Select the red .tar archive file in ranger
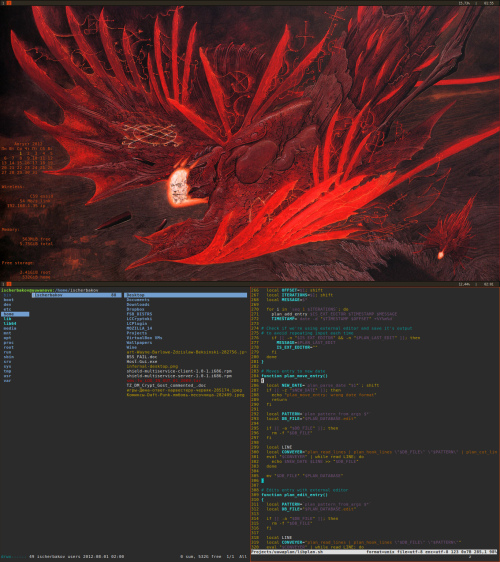This screenshot has height=562, width=500. click(x=163, y=381)
